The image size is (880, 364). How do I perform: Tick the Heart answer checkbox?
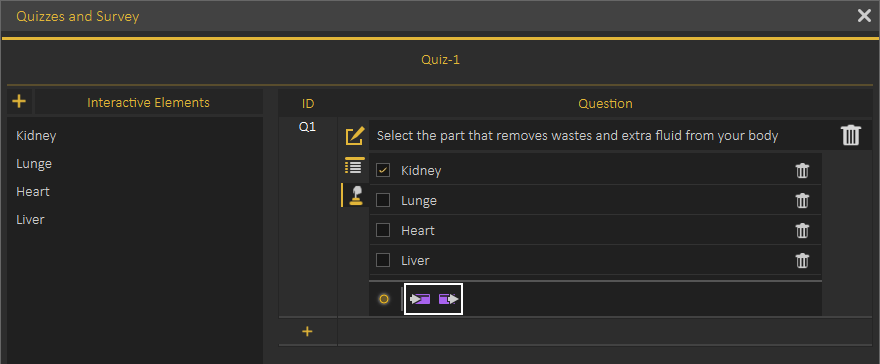[383, 231]
